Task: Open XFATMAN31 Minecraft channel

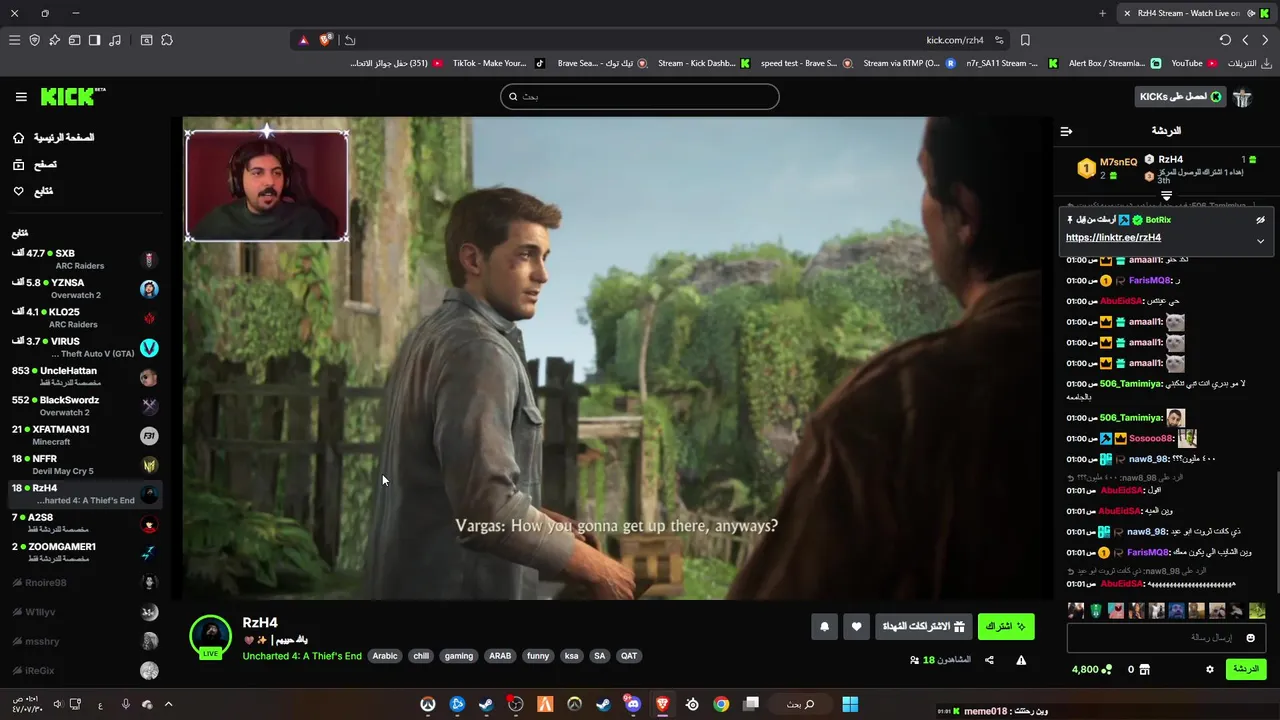Action: pos(85,435)
